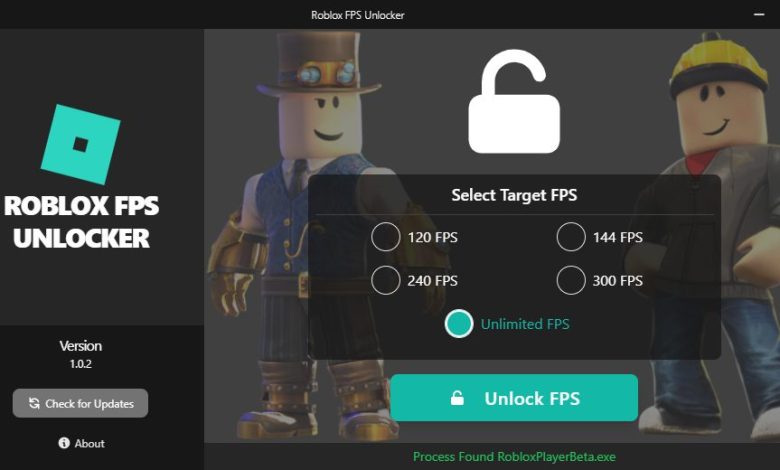Image resolution: width=780 pixels, height=470 pixels.
Task: Click the large white open padlock icon
Action: pyautogui.click(x=514, y=101)
